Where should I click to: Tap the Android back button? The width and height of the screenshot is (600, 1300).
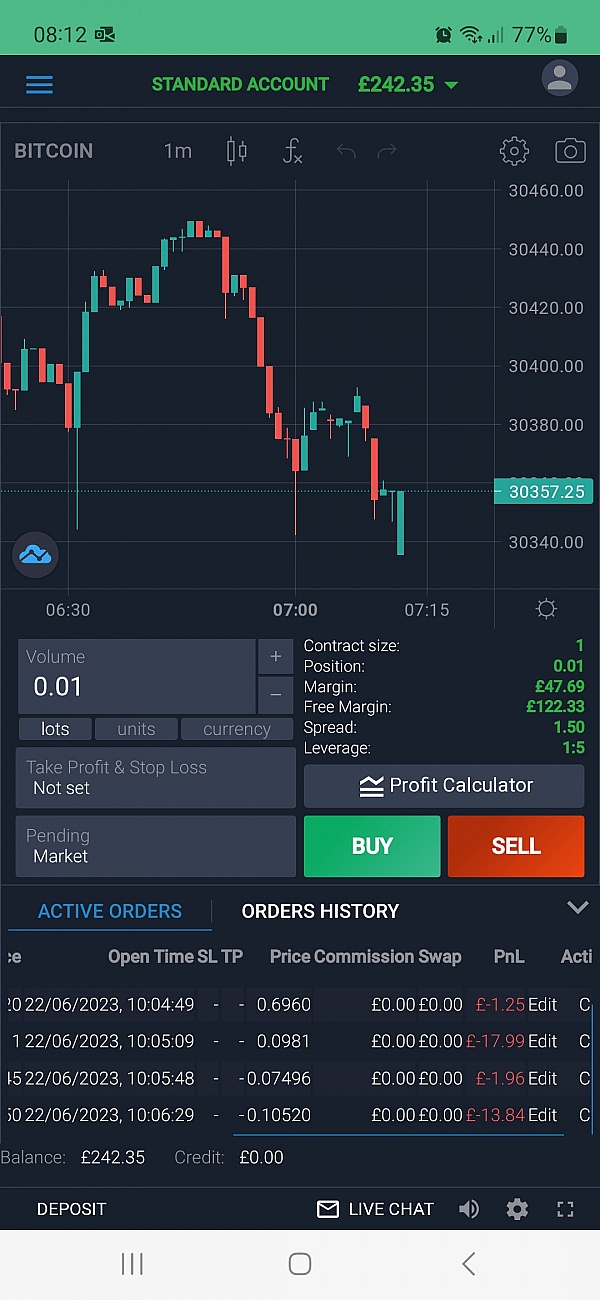point(468,1264)
